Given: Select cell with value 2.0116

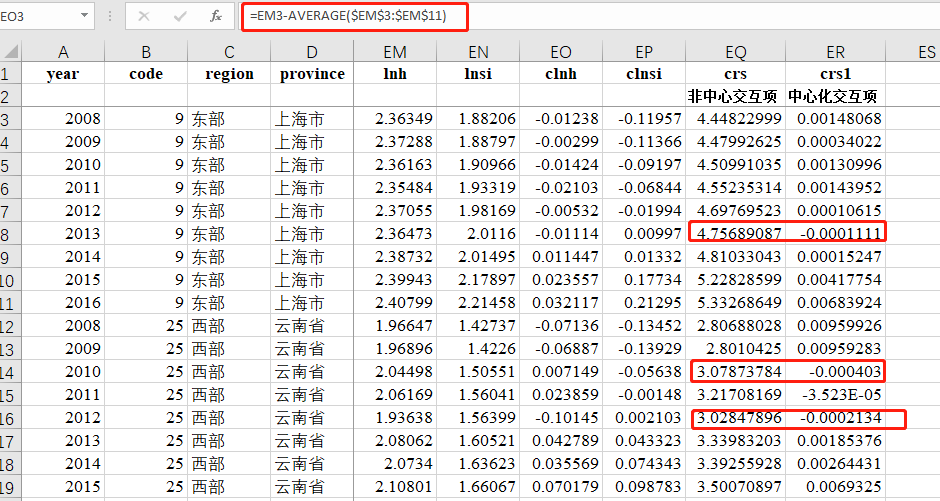Looking at the screenshot, I should point(478,234).
